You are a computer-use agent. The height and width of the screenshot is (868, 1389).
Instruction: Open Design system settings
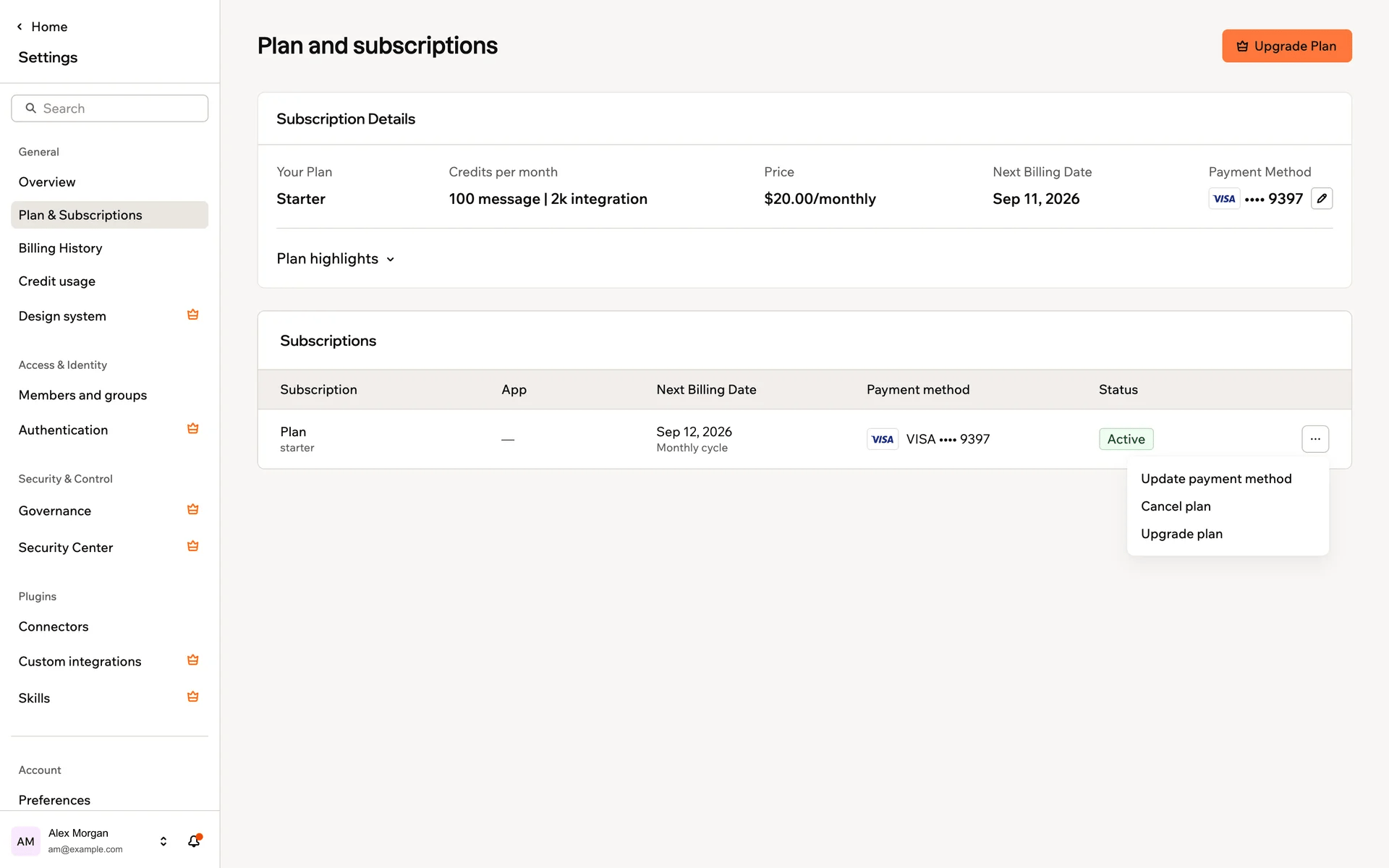(x=109, y=316)
